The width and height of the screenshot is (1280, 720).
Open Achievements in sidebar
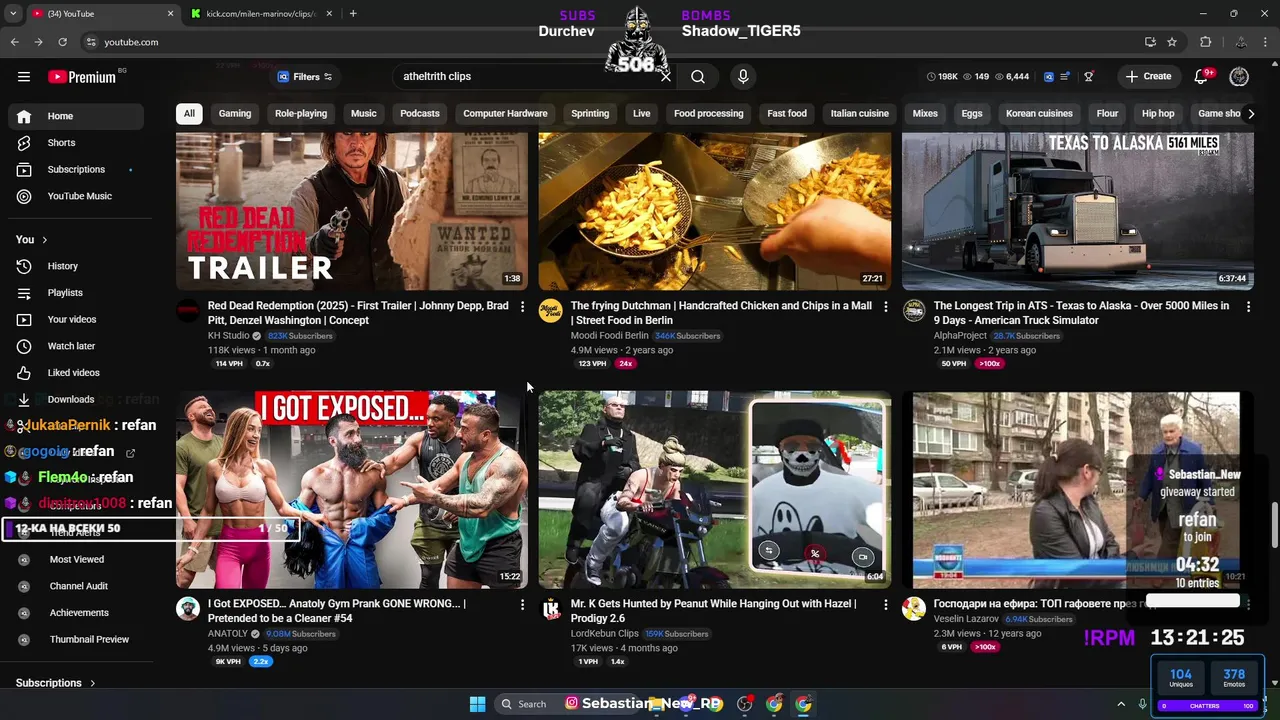[76, 613]
